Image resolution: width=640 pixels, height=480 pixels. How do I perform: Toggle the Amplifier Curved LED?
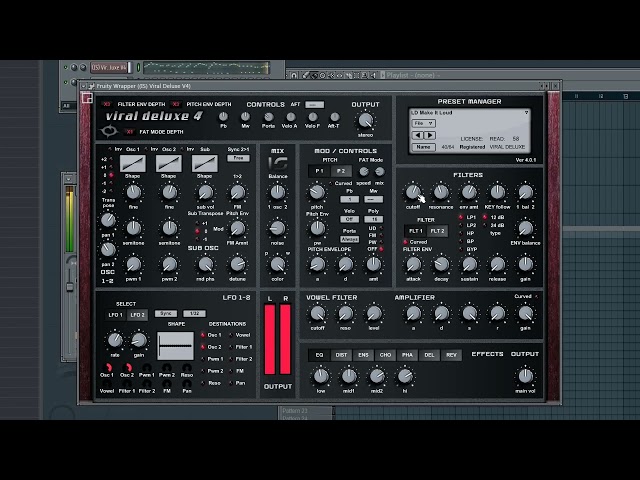point(536,296)
